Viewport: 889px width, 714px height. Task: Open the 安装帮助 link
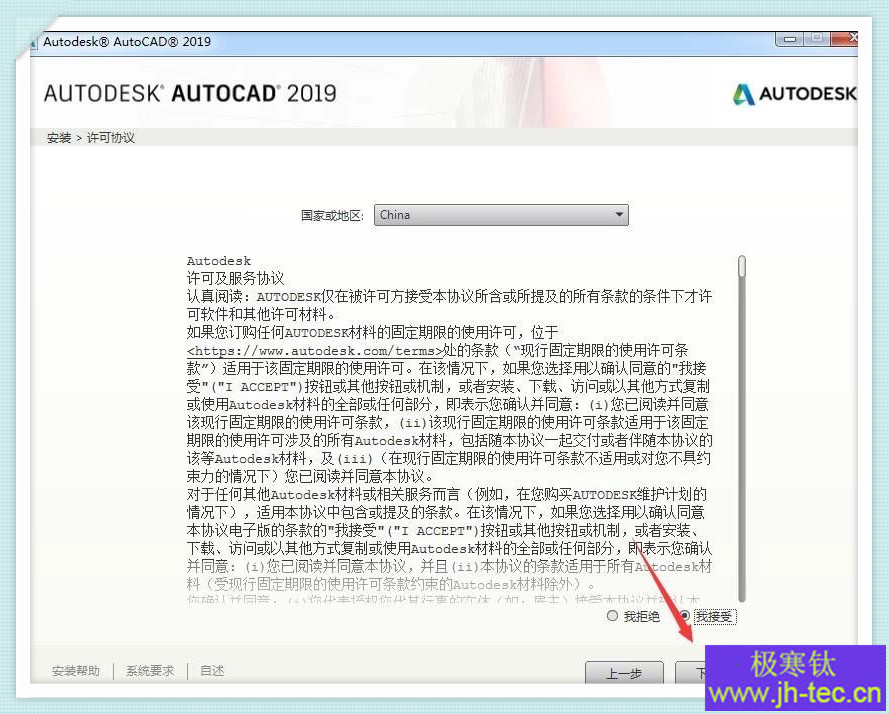(x=75, y=671)
